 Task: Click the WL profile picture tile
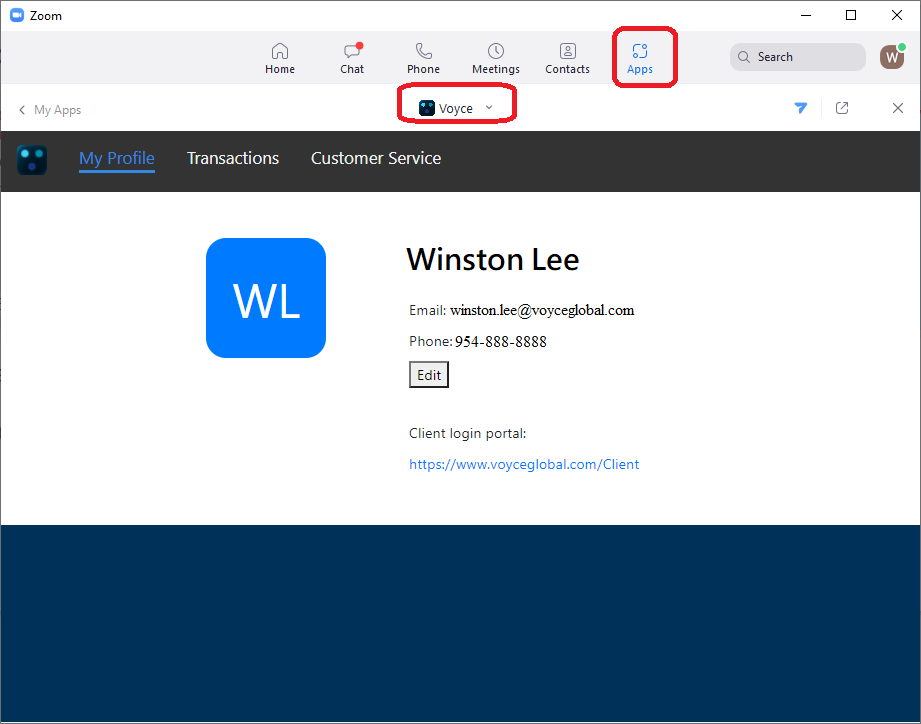pyautogui.click(x=266, y=298)
